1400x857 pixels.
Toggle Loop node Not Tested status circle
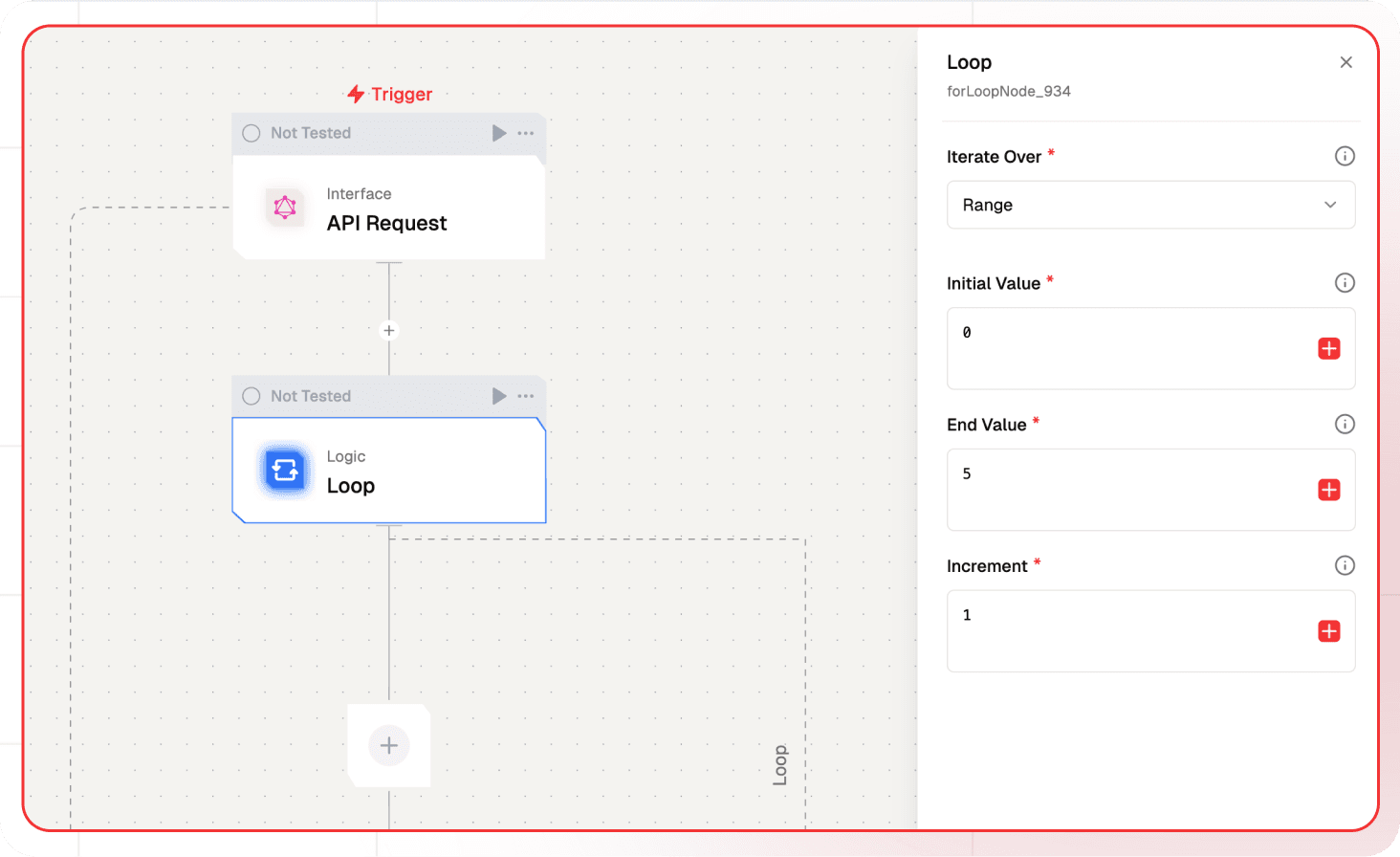(x=252, y=396)
